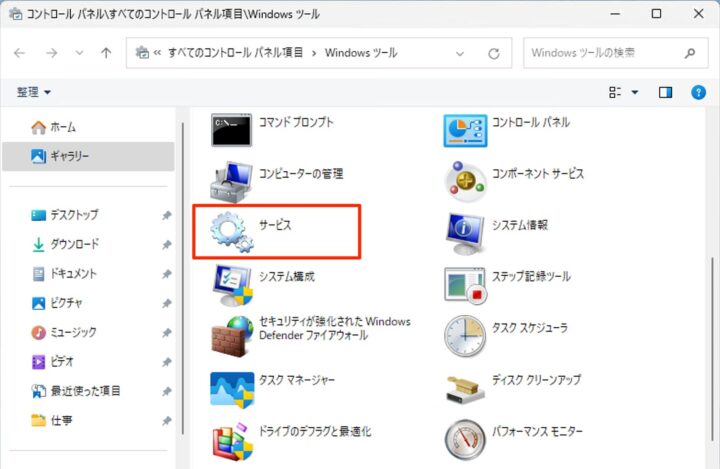Open view options dropdown arrow
The width and height of the screenshot is (720, 469).
point(635,92)
